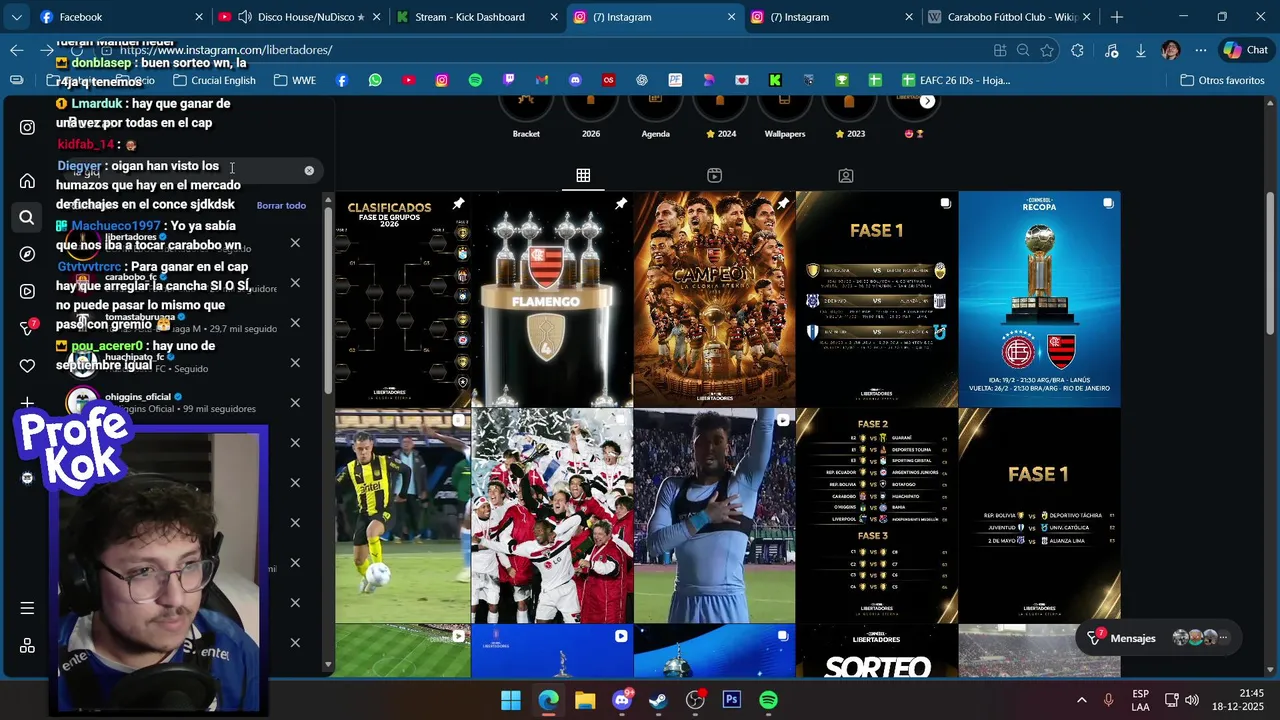This screenshot has width=1280, height=720.
Task: Open the 'Recopa' Lanús vs Flamengo post
Action: coord(1039,299)
